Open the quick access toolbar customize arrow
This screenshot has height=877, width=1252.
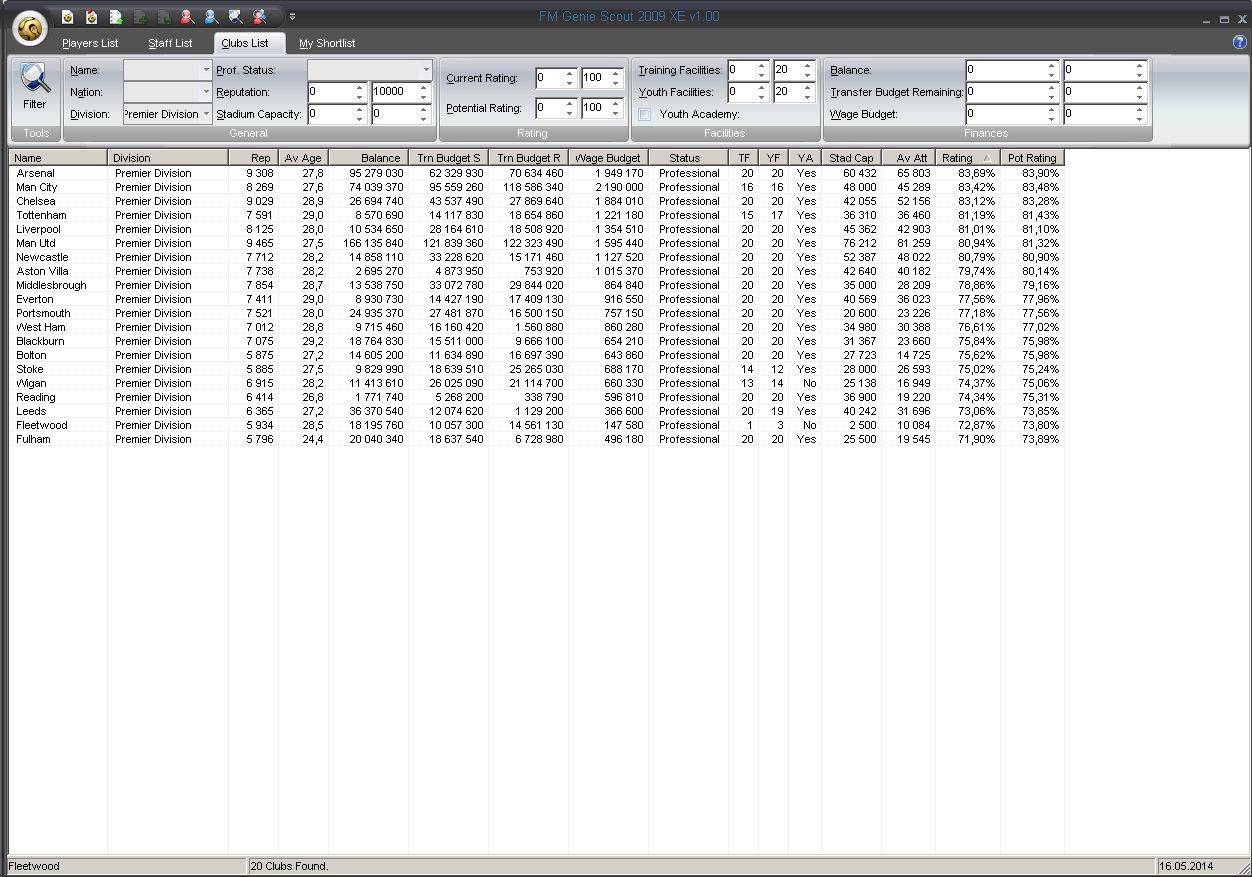click(x=292, y=16)
